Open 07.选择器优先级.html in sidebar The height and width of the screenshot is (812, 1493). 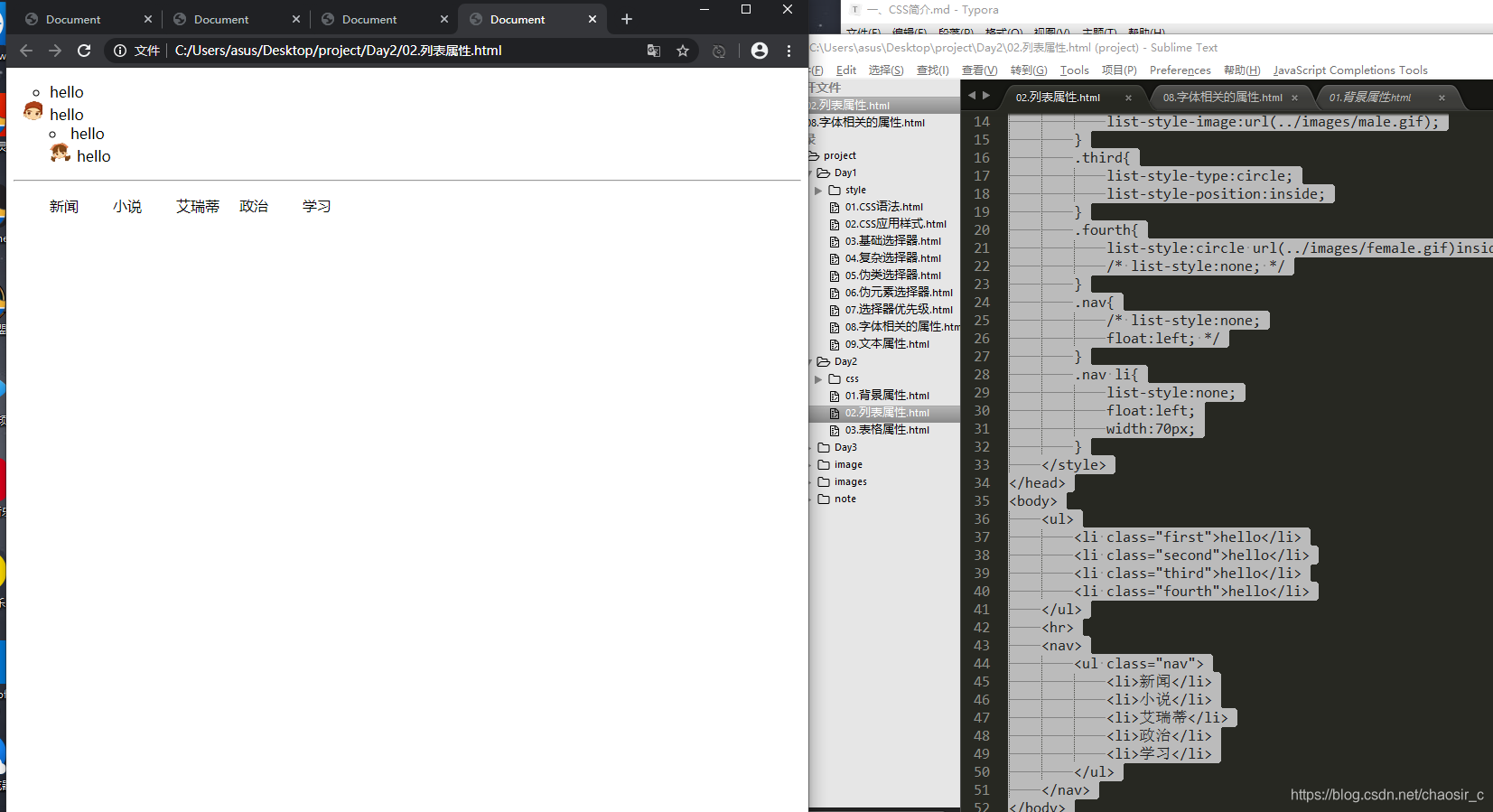click(898, 311)
